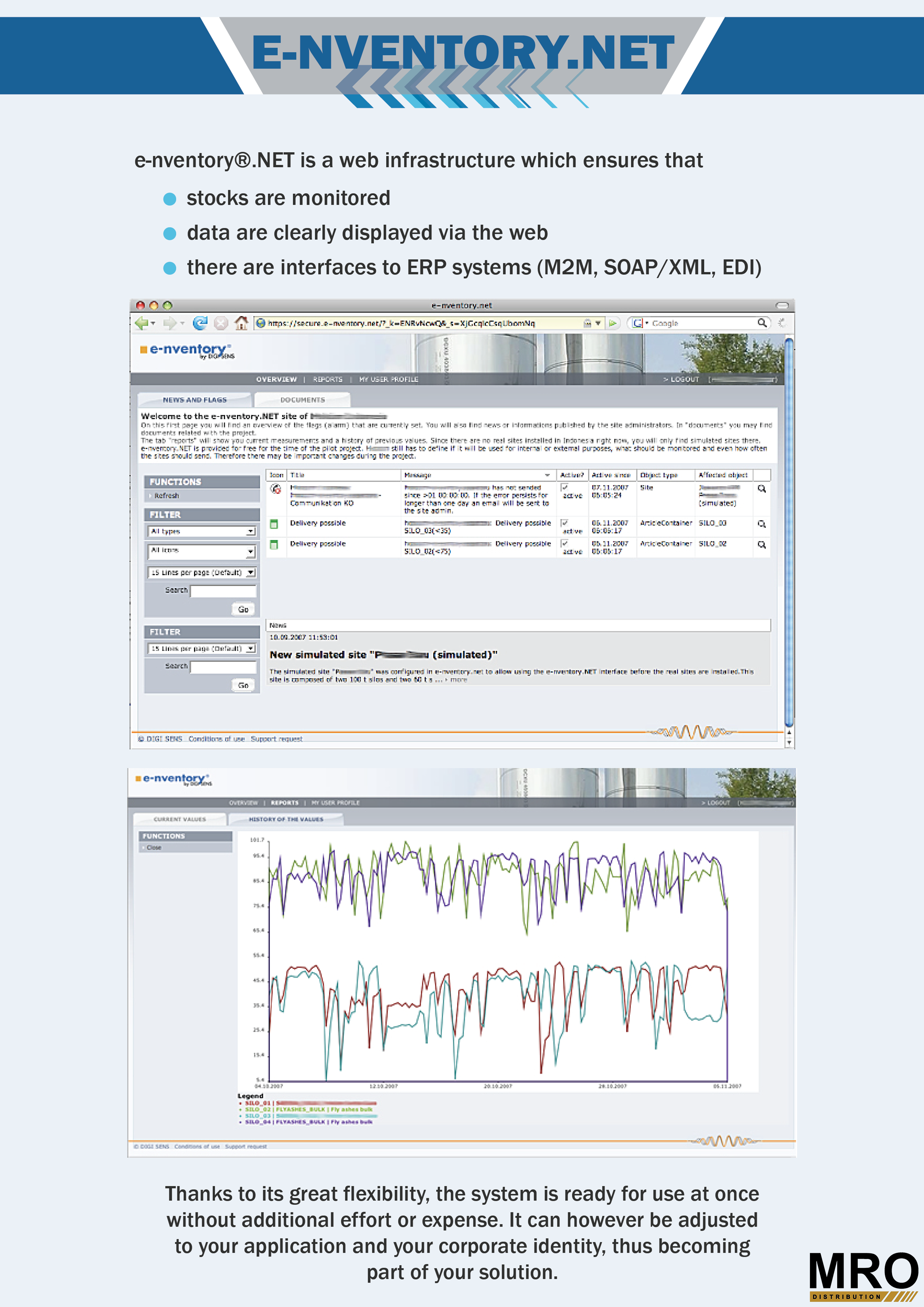Open search engine chooser arrow next to Google icon

[x=647, y=323]
